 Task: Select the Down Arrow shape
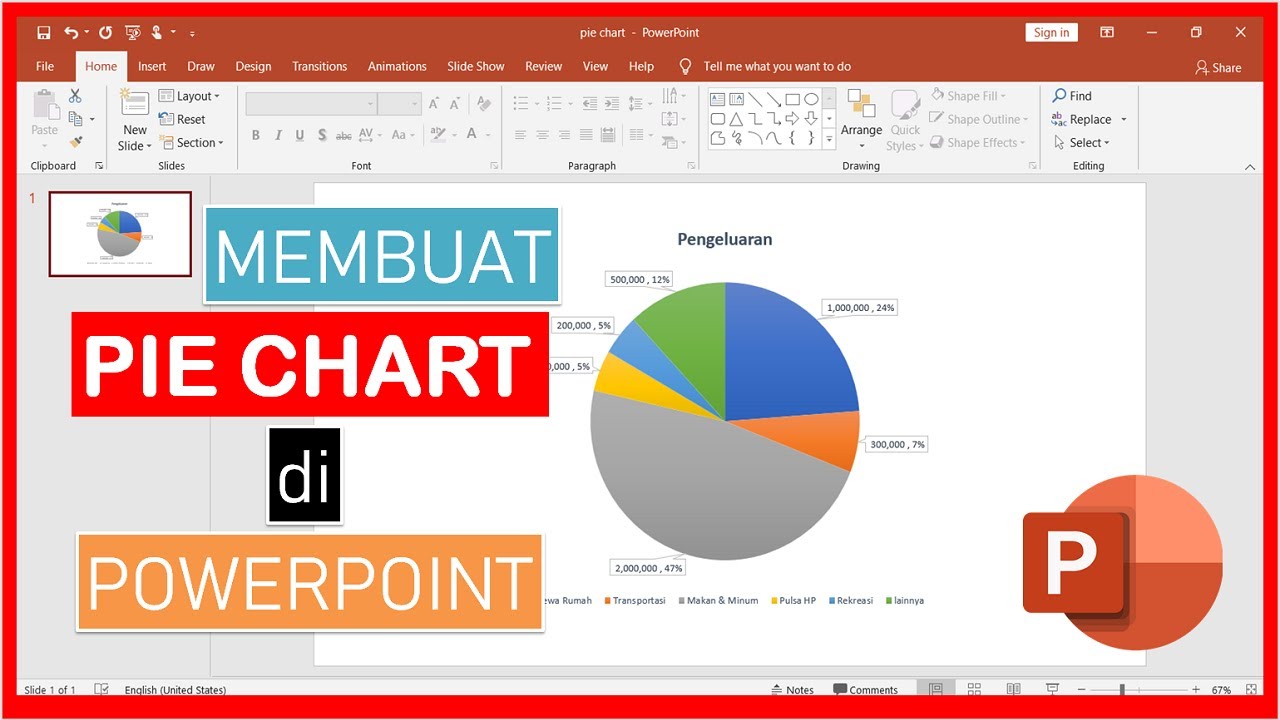coord(811,119)
